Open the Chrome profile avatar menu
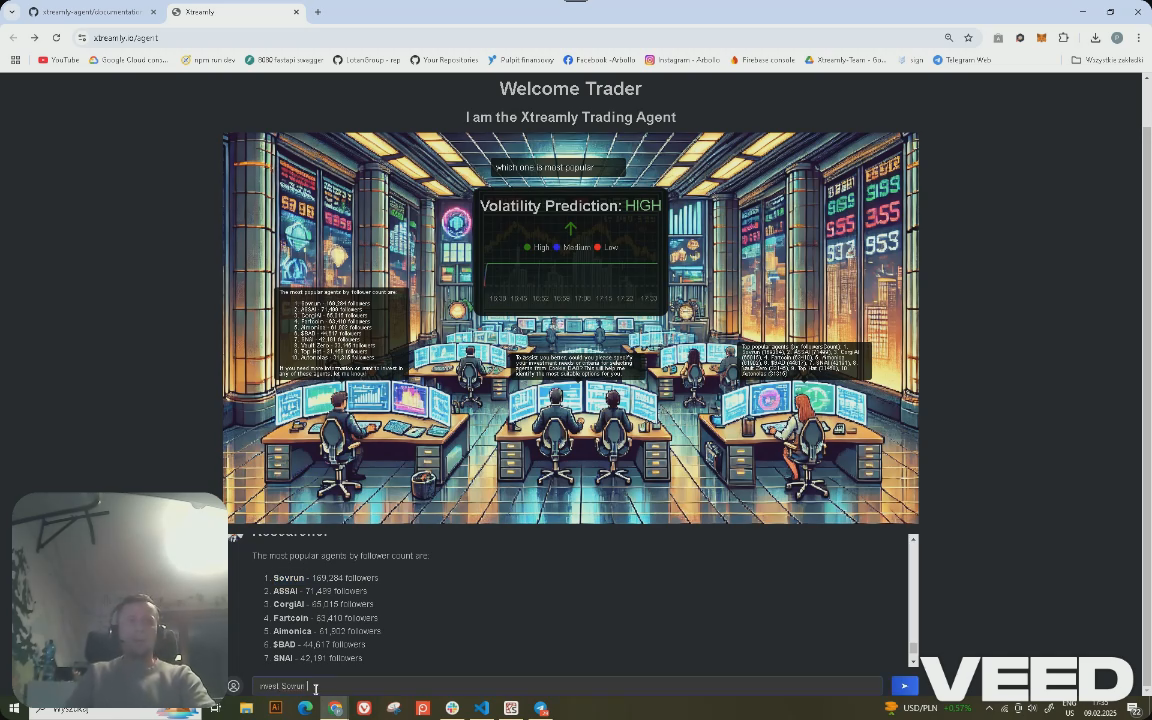The width and height of the screenshot is (1152, 720). coord(1117,37)
